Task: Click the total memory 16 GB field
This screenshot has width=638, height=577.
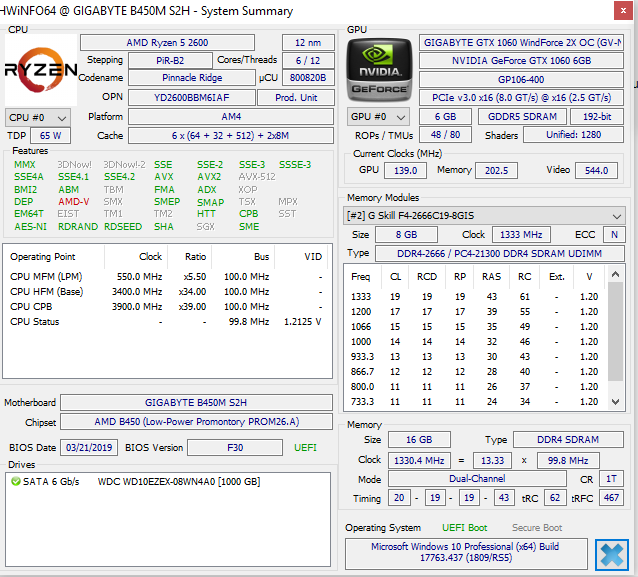Action: pyautogui.click(x=419, y=440)
